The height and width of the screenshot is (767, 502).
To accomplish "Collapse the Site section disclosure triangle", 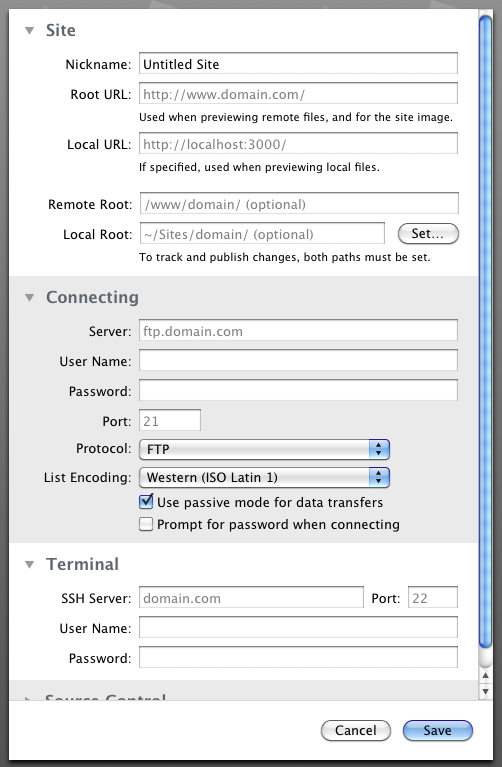I will 30,31.
